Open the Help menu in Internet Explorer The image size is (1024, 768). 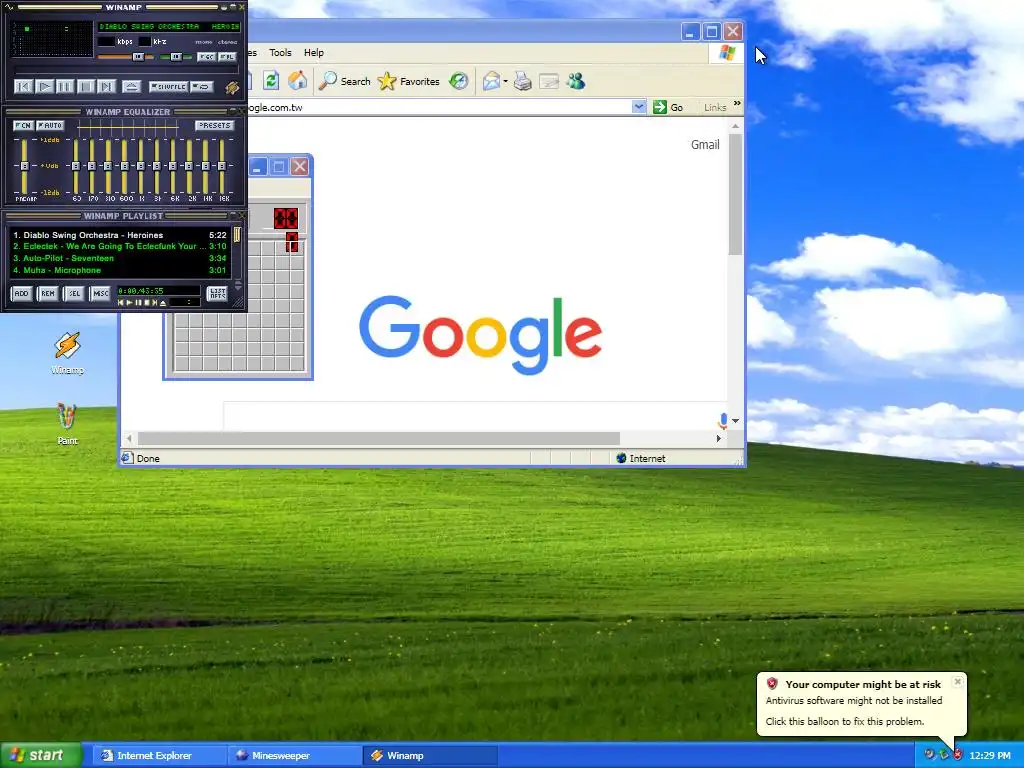(313, 53)
